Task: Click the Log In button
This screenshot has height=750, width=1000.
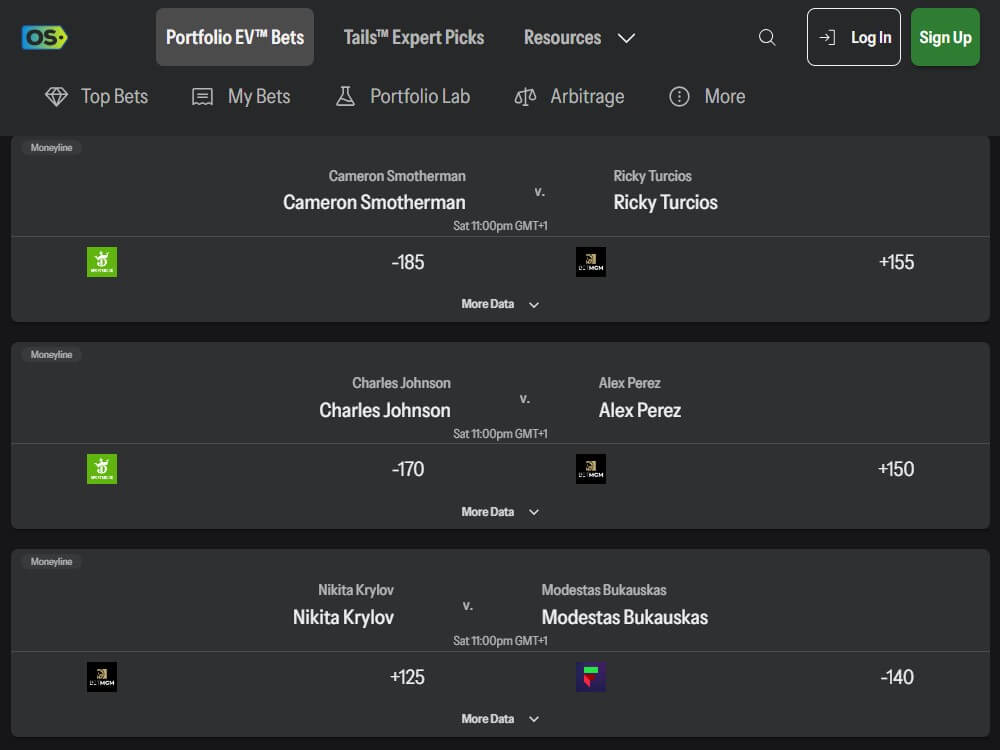Action: [x=853, y=37]
